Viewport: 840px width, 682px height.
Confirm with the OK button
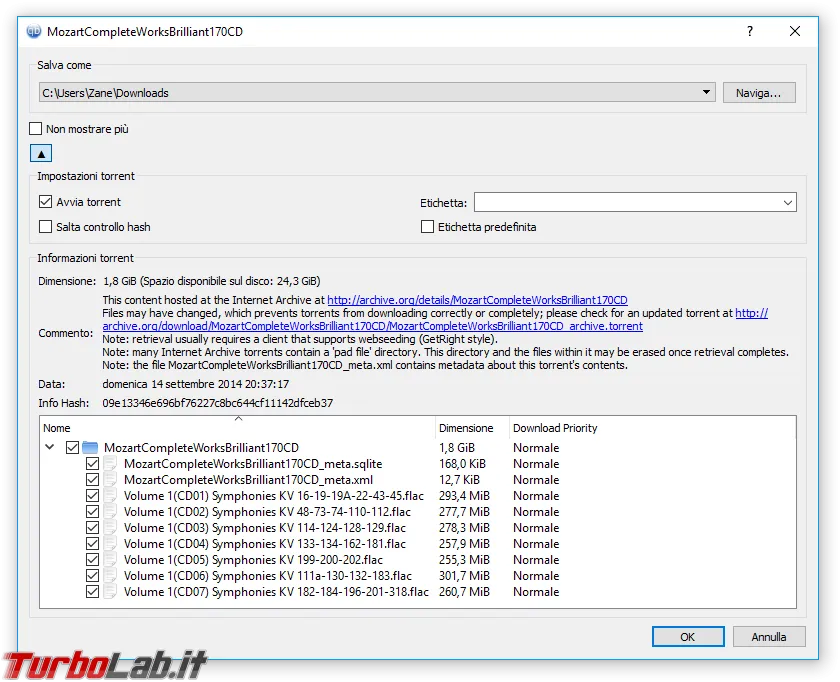[x=688, y=637]
